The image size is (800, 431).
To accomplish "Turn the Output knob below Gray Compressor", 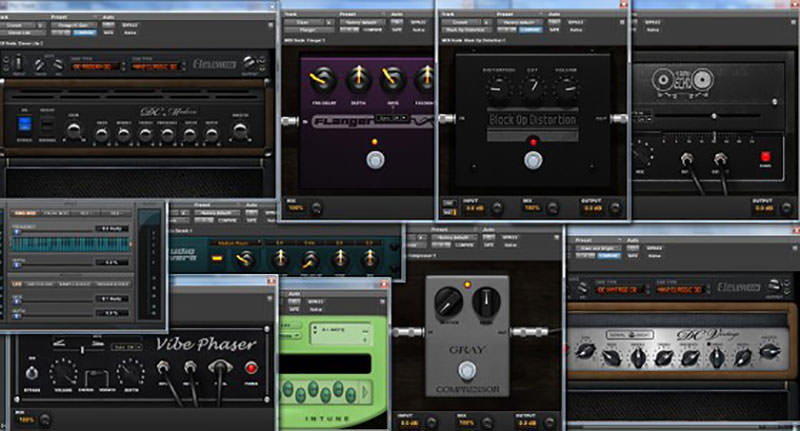I will coord(549,422).
